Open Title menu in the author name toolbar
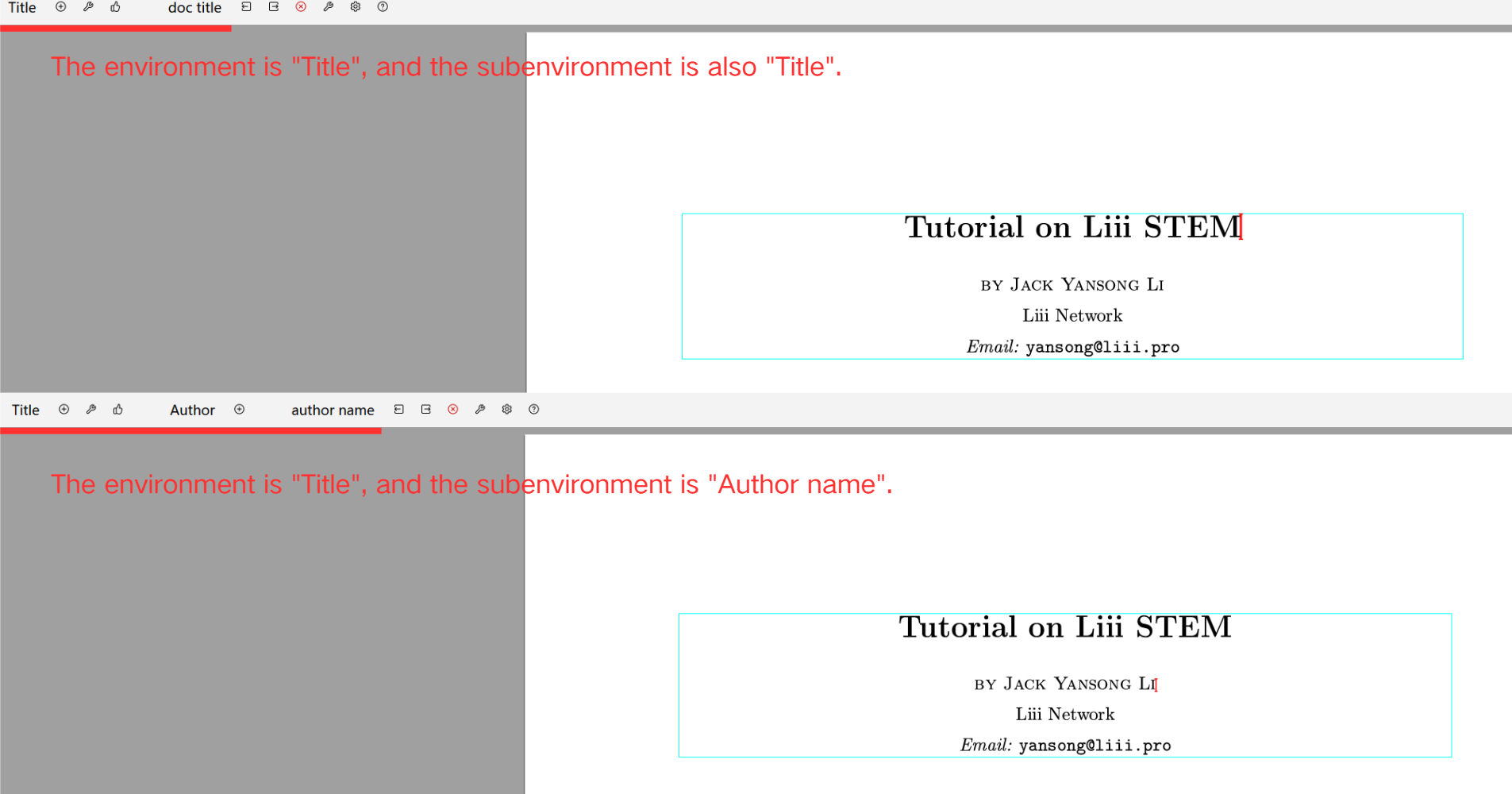Viewport: 1512px width, 794px height. (25, 410)
